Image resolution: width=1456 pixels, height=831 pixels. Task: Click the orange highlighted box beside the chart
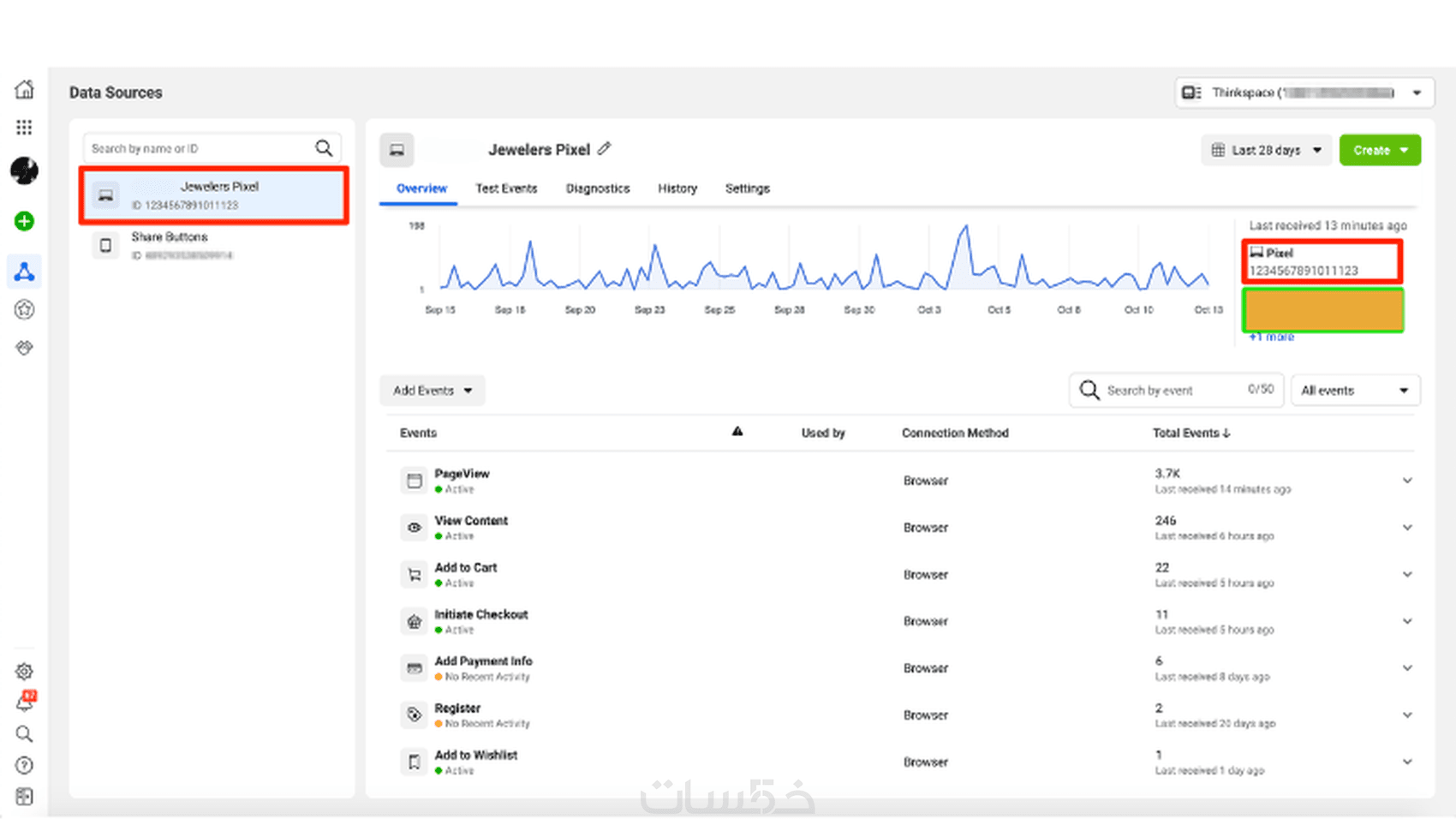(x=1322, y=310)
